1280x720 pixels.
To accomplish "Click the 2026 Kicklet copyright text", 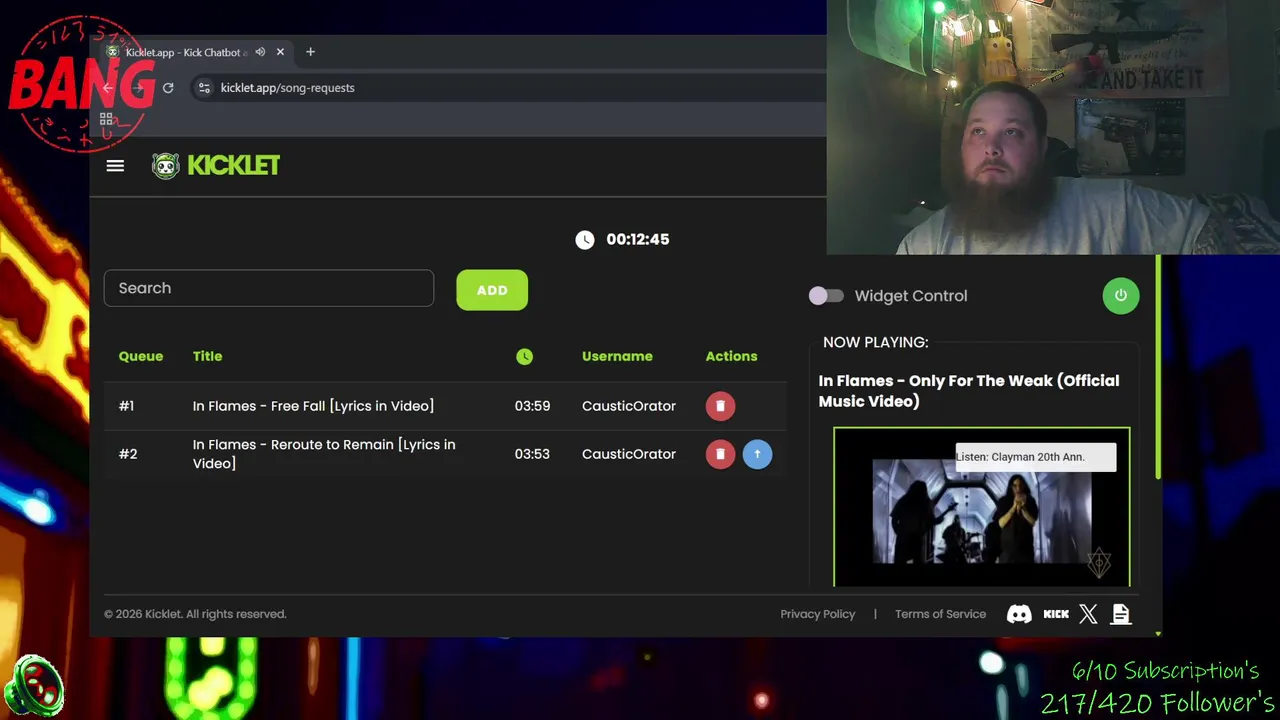I will pyautogui.click(x=195, y=614).
